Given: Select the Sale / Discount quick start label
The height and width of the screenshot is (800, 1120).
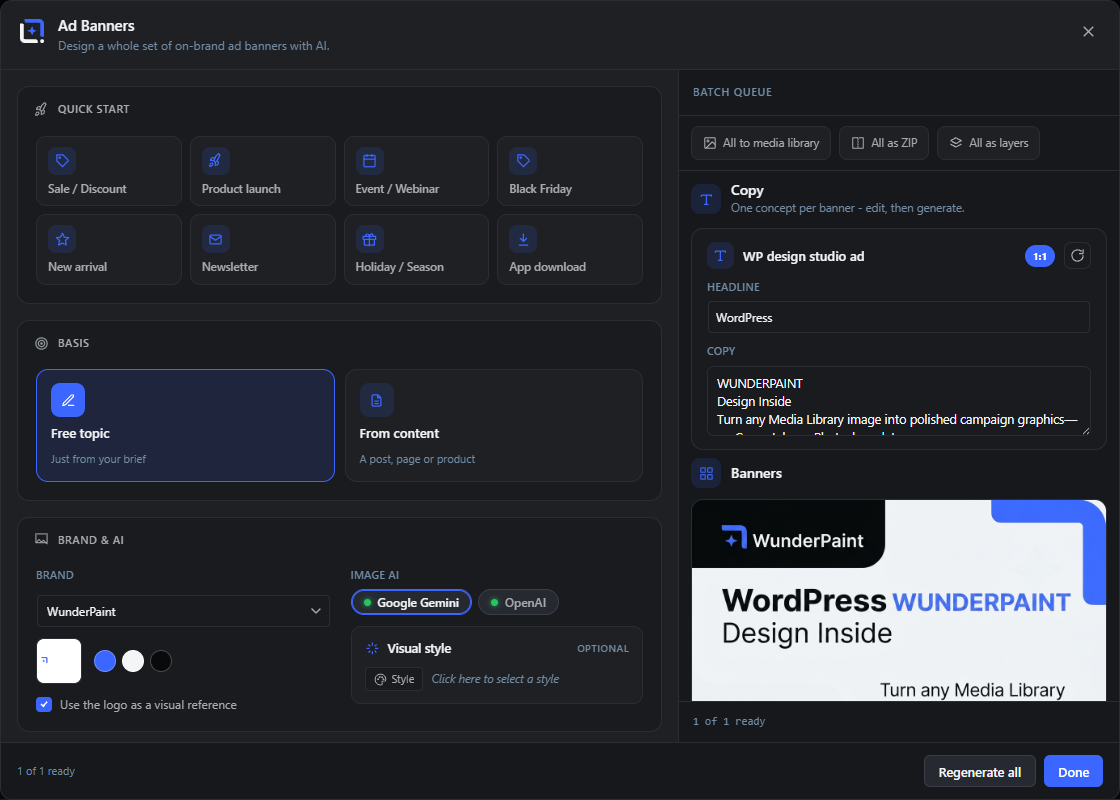Looking at the screenshot, I should click(87, 189).
